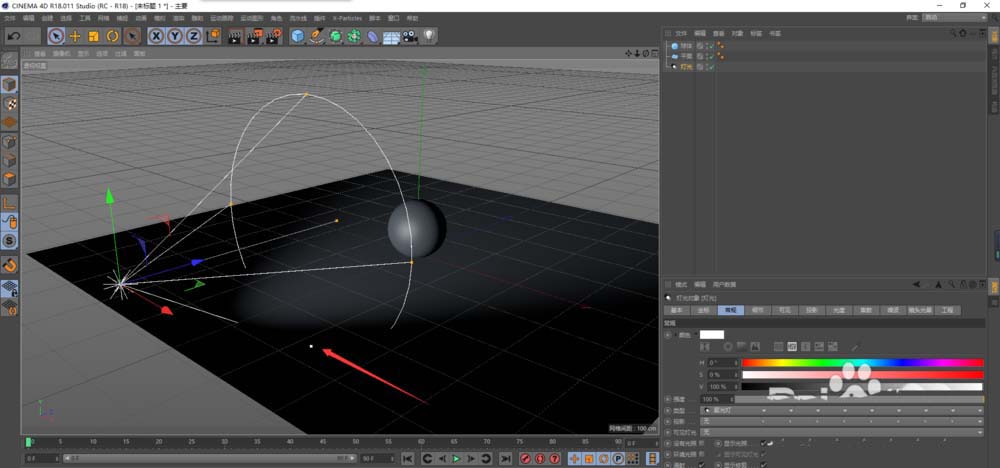The image size is (1000, 468).
Task: Select the Scale tool icon
Action: pyautogui.click(x=94, y=36)
